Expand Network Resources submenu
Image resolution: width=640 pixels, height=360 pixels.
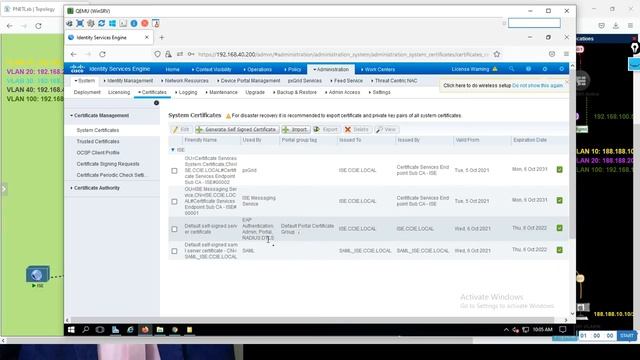(x=184, y=81)
